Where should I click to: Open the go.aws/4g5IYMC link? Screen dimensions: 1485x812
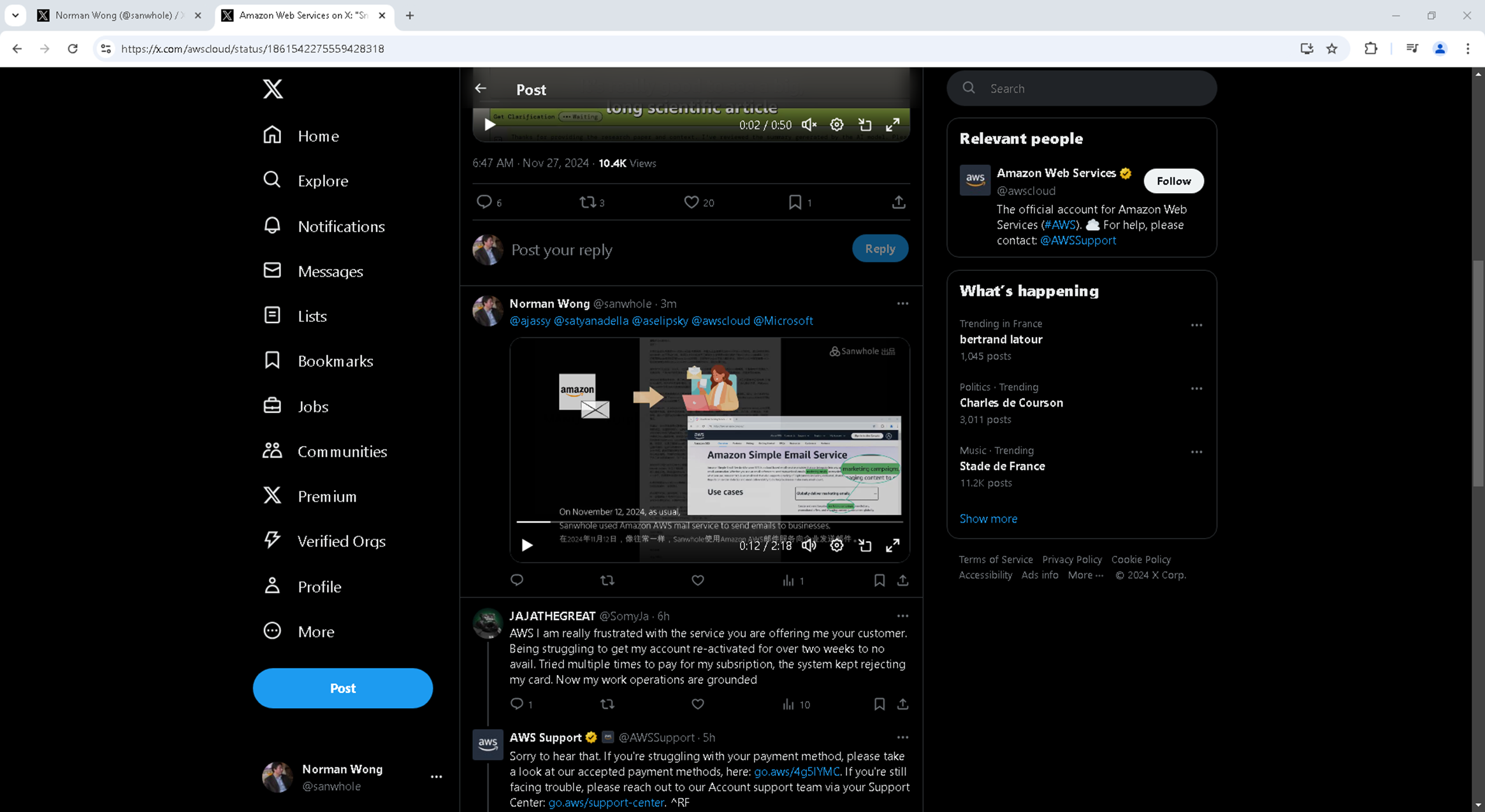click(797, 772)
